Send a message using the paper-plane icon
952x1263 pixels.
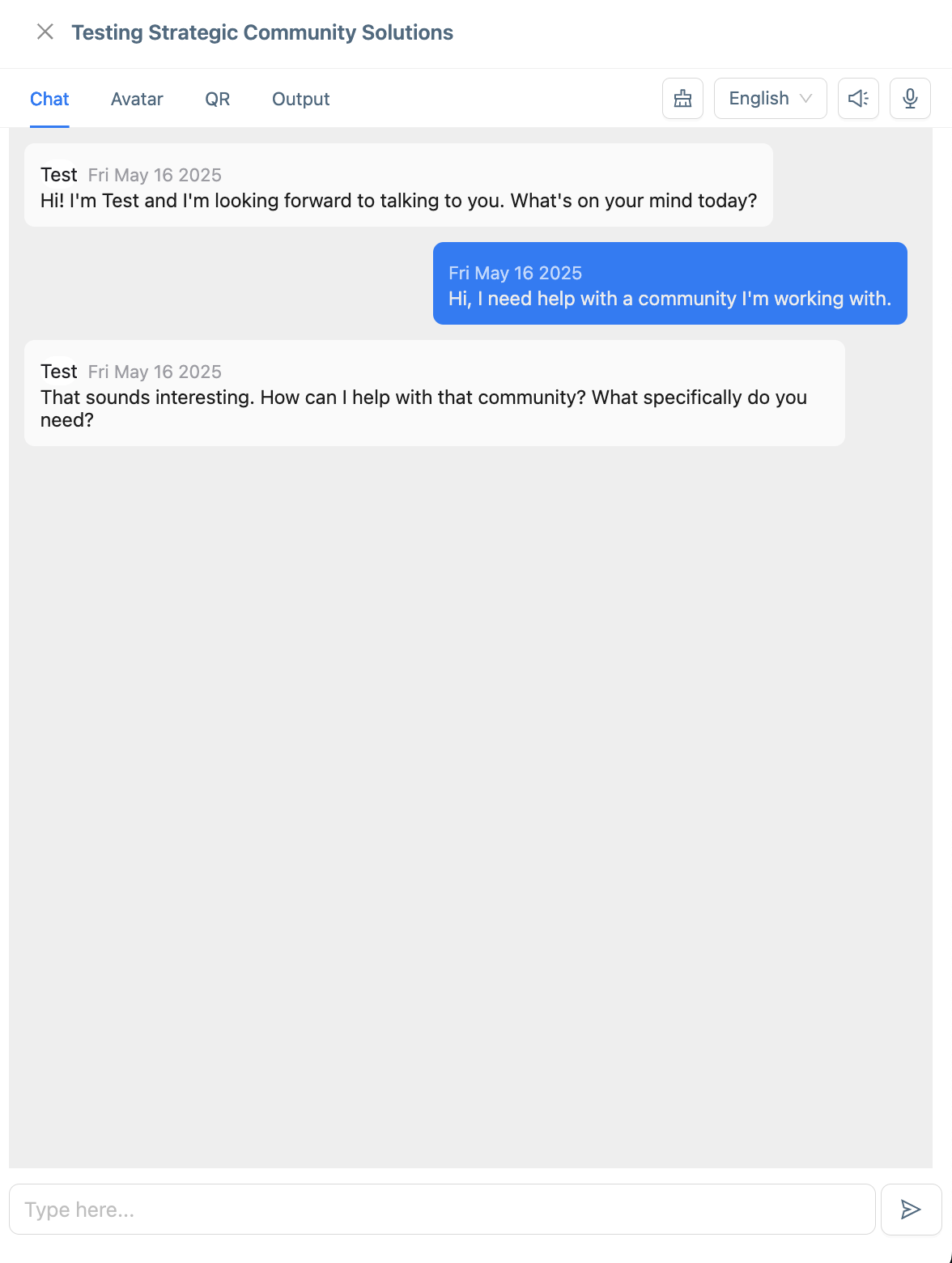click(x=910, y=1209)
